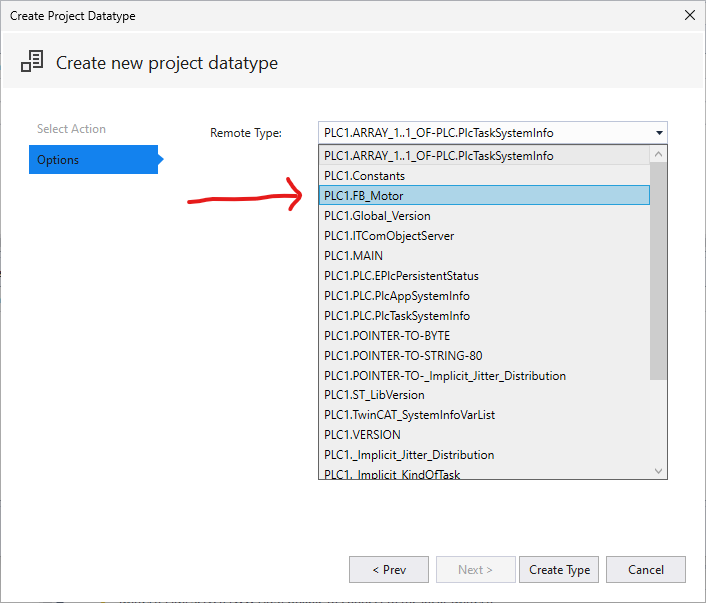Click the list scrollbar up arrow
The image size is (706, 603).
pyautogui.click(x=658, y=154)
